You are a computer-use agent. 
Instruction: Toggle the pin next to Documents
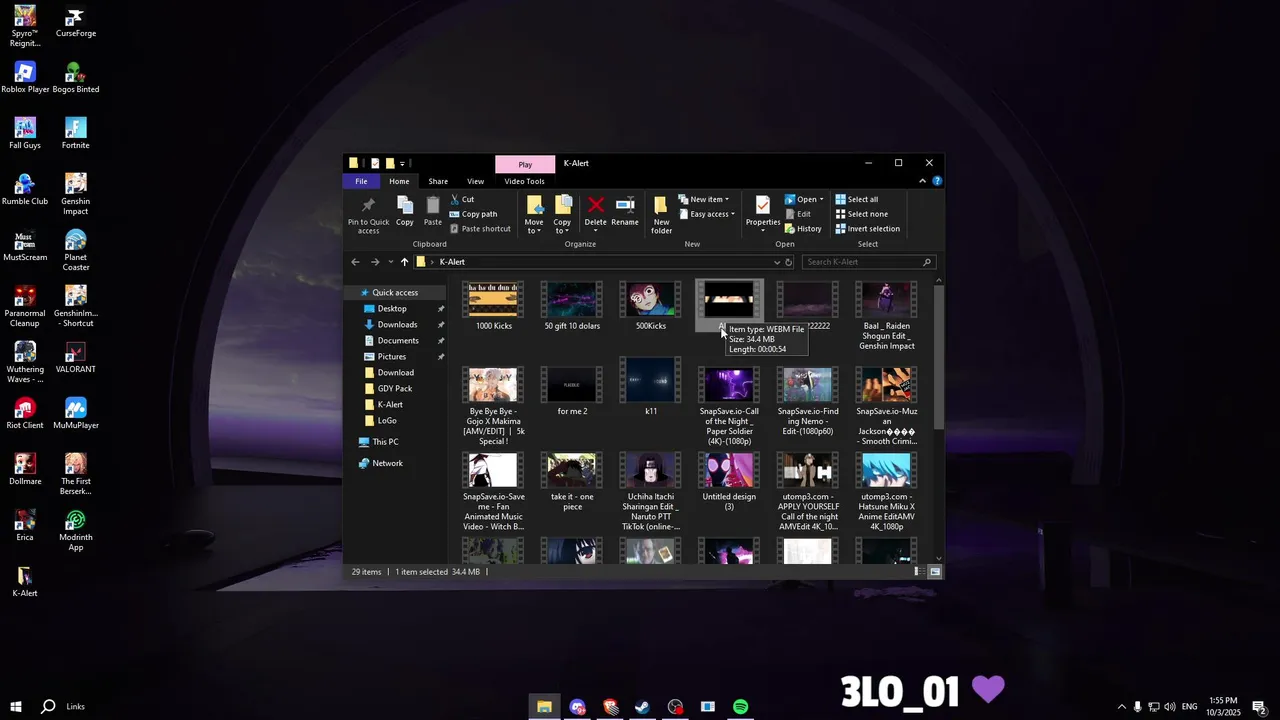[441, 341]
